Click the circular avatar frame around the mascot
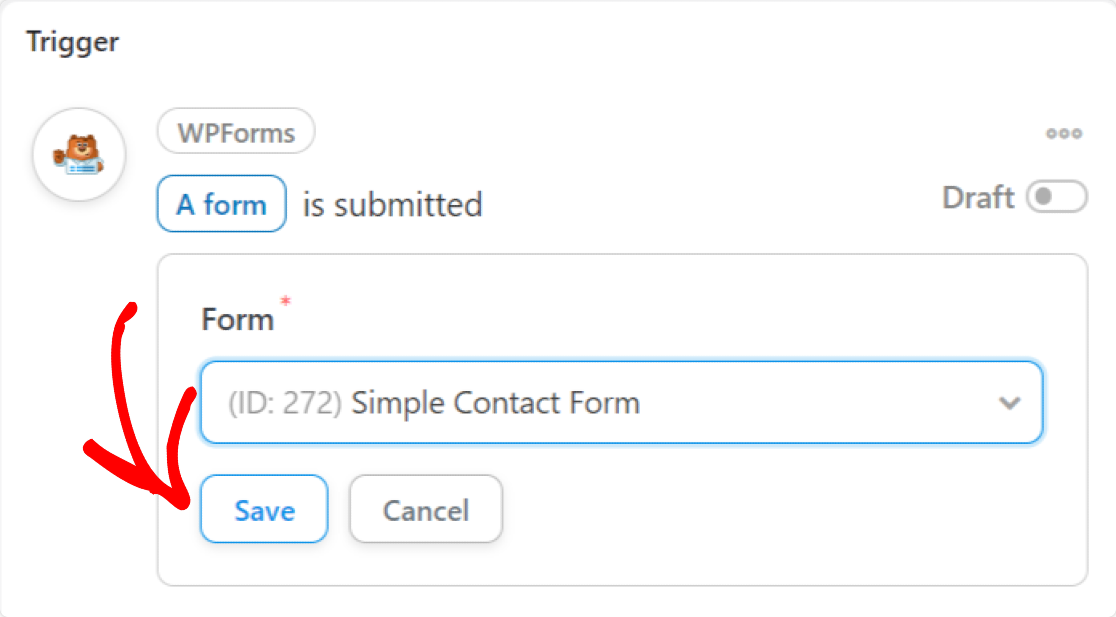This screenshot has width=1116, height=617. 79,154
